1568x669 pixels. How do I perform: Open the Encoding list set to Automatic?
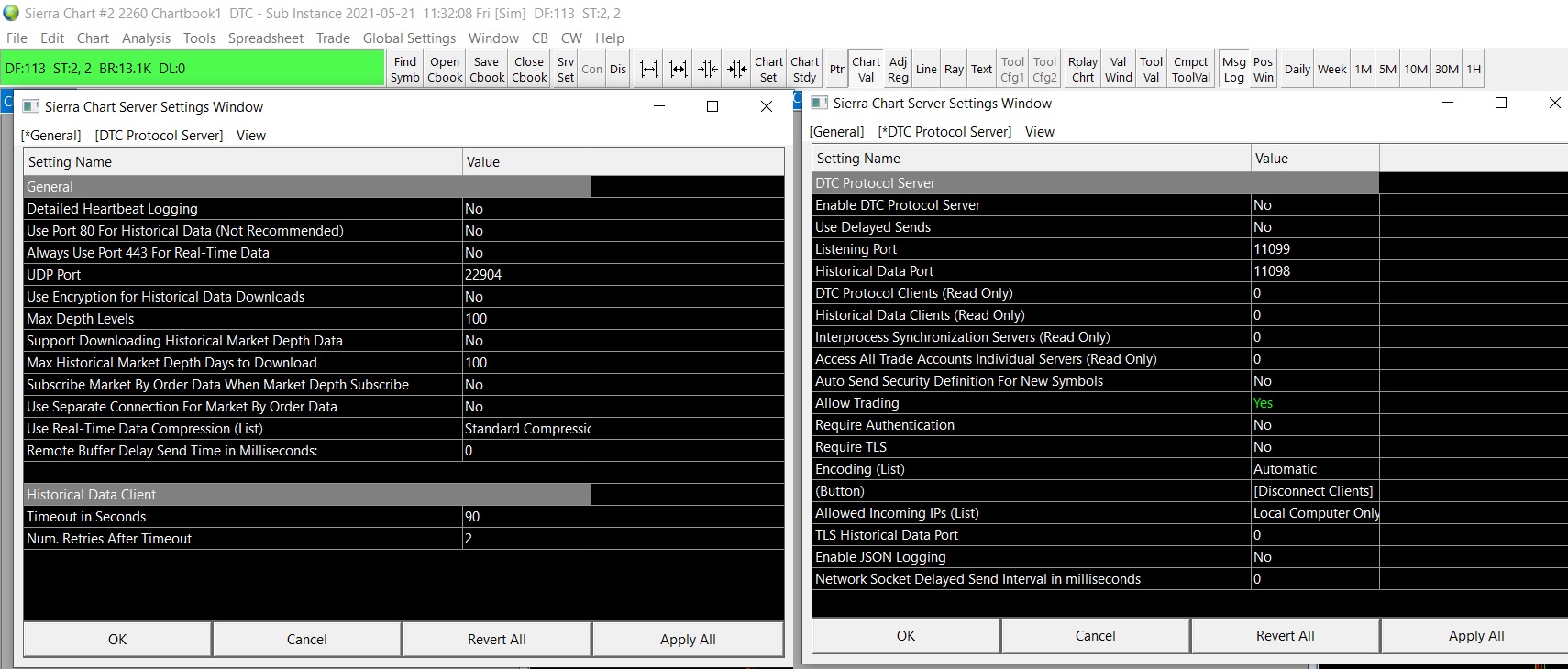point(1315,469)
